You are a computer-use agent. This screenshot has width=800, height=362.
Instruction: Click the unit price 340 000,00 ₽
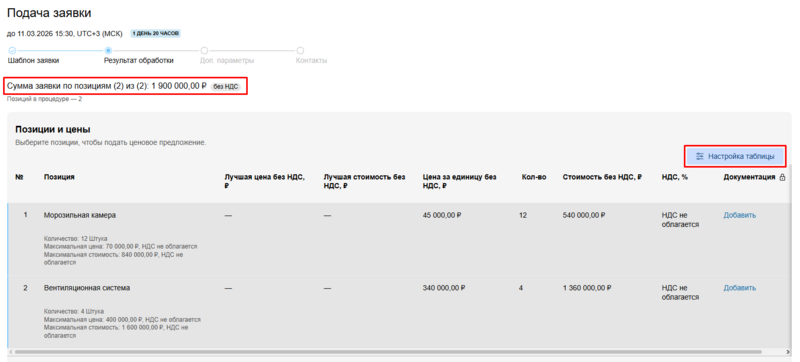pyautogui.click(x=444, y=288)
